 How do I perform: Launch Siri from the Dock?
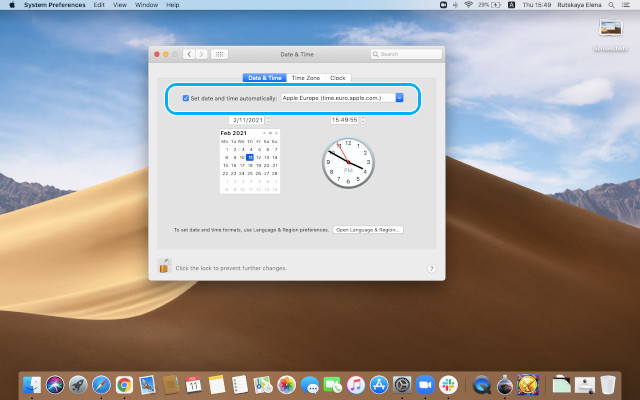click(55, 385)
